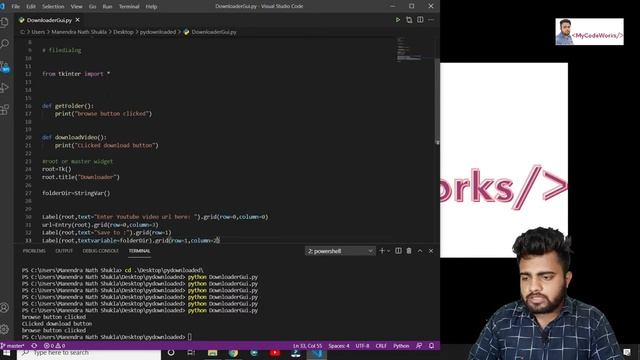Open the Edit menu
640x360 pixels.
pyautogui.click(x=31, y=7)
